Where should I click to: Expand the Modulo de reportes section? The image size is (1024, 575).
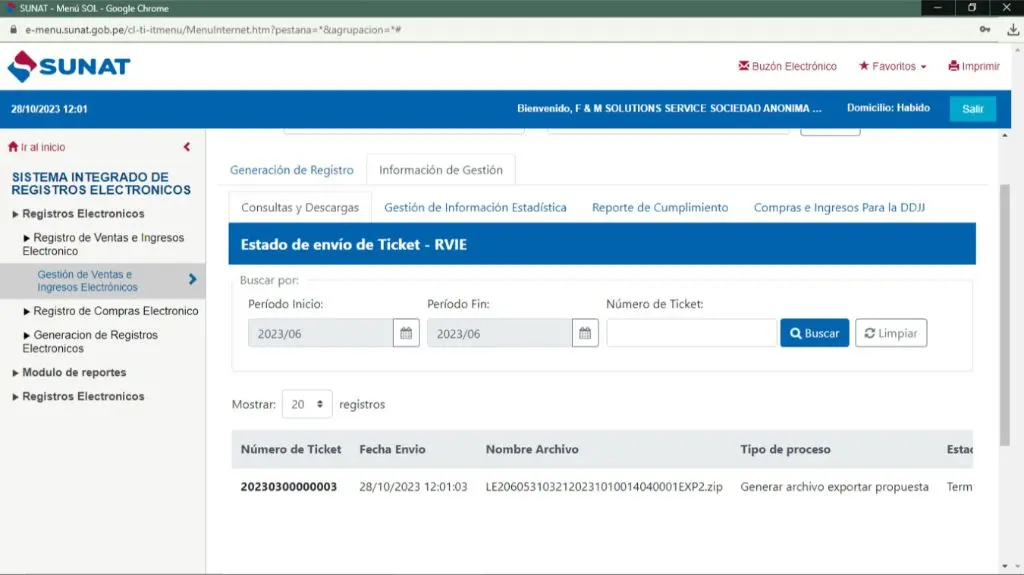point(74,372)
